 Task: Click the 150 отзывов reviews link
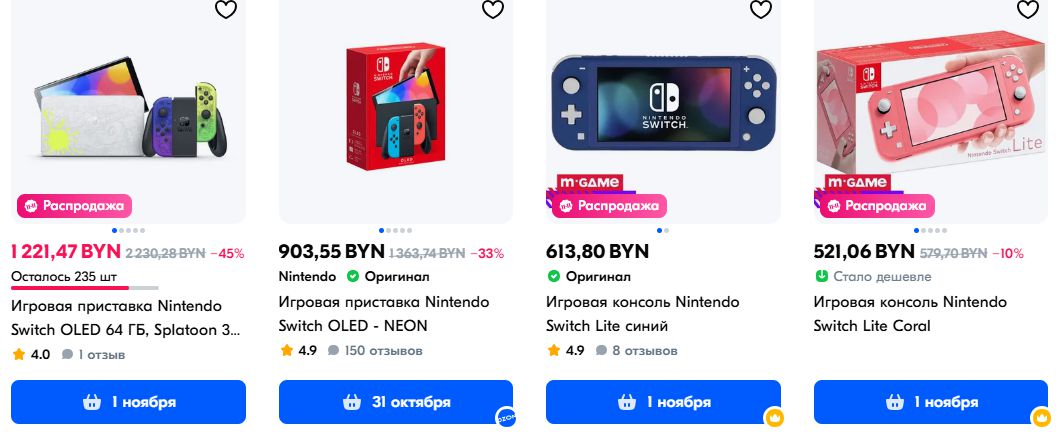click(382, 351)
